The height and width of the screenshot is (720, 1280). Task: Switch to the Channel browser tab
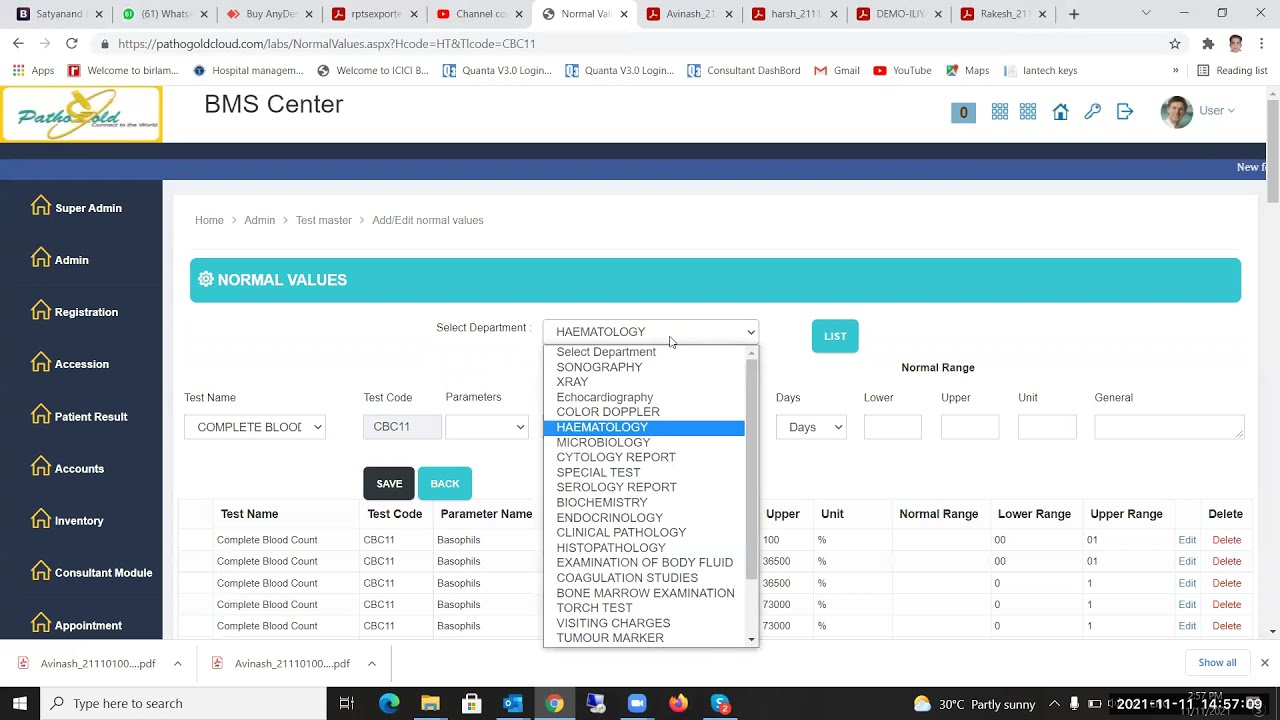pos(479,14)
